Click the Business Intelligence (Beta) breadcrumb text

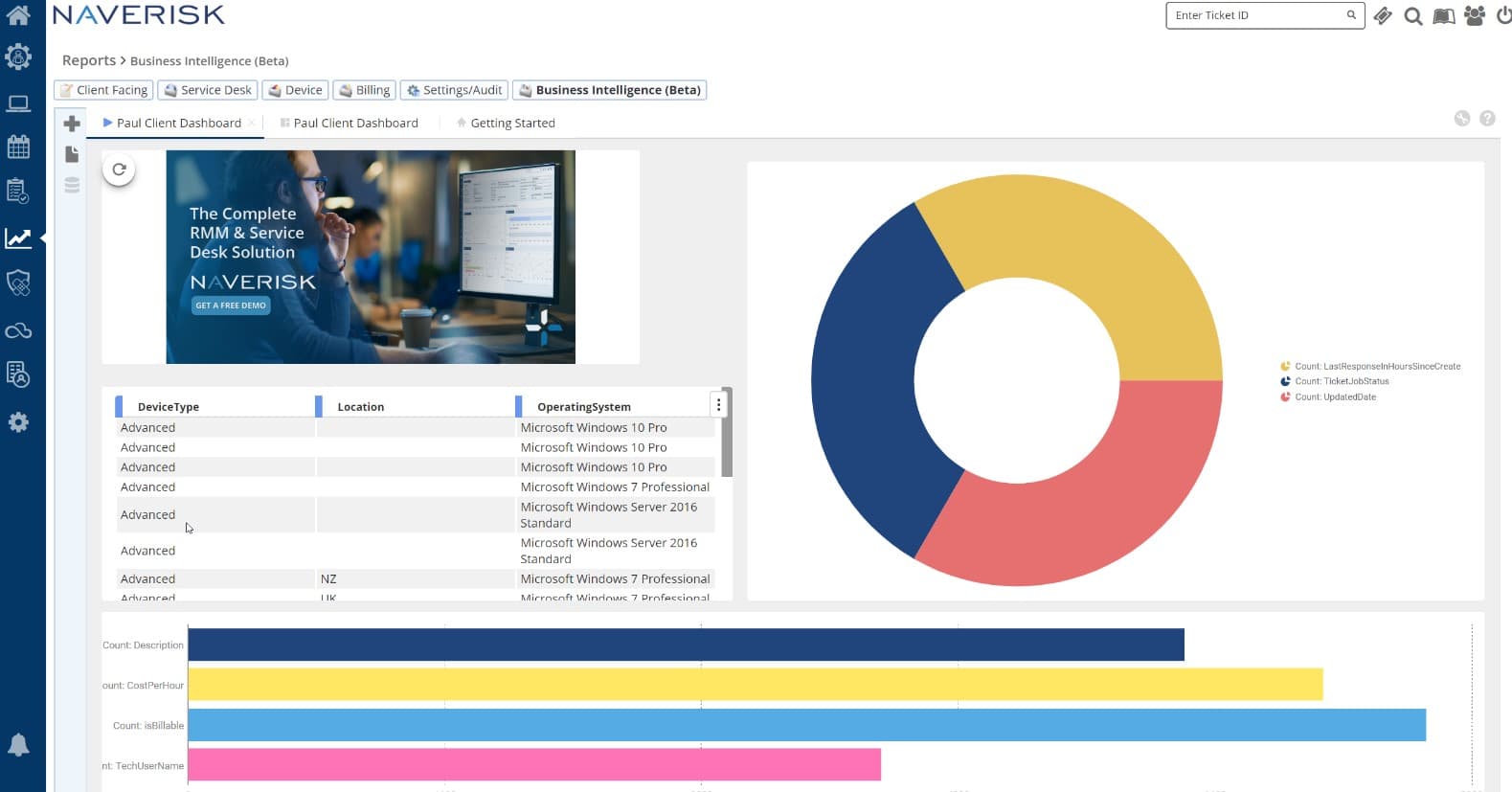coord(209,60)
